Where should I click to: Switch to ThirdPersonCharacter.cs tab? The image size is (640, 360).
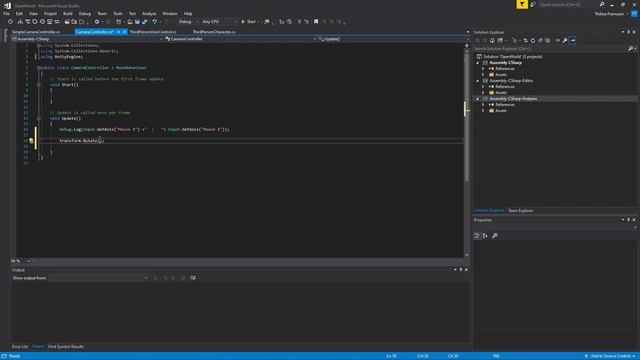(x=214, y=32)
